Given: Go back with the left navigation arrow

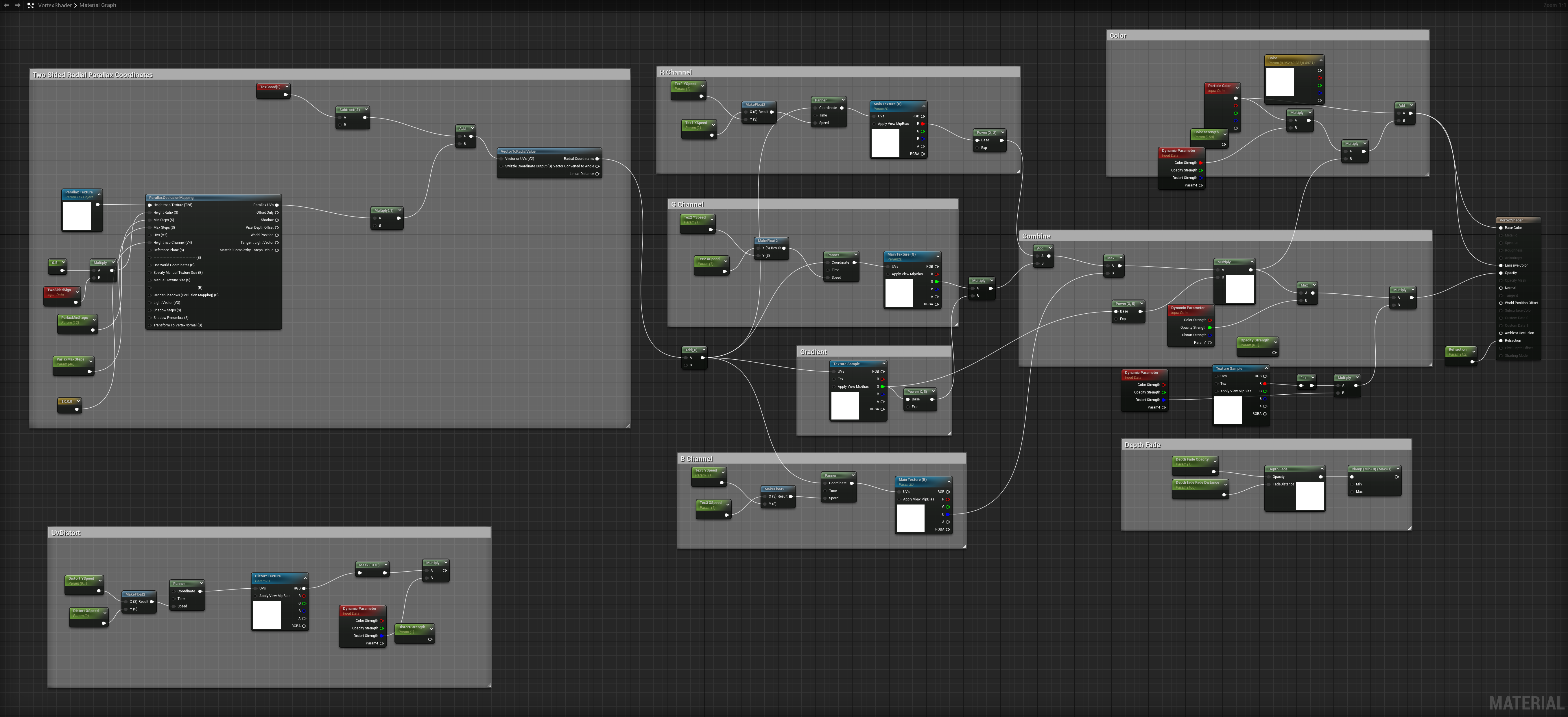Looking at the screenshot, I should coord(6,5).
